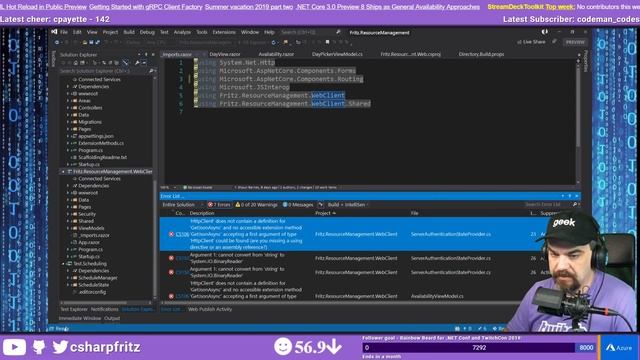The image size is (640, 360).
Task: Open the Test menu
Action: [x=164, y=32]
